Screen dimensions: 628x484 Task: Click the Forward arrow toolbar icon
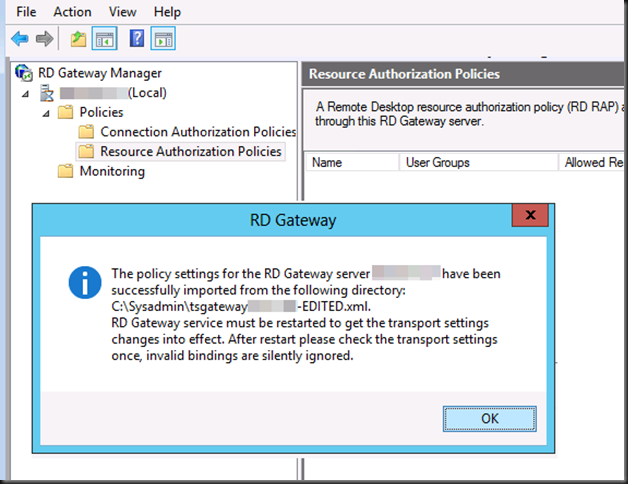(x=44, y=39)
